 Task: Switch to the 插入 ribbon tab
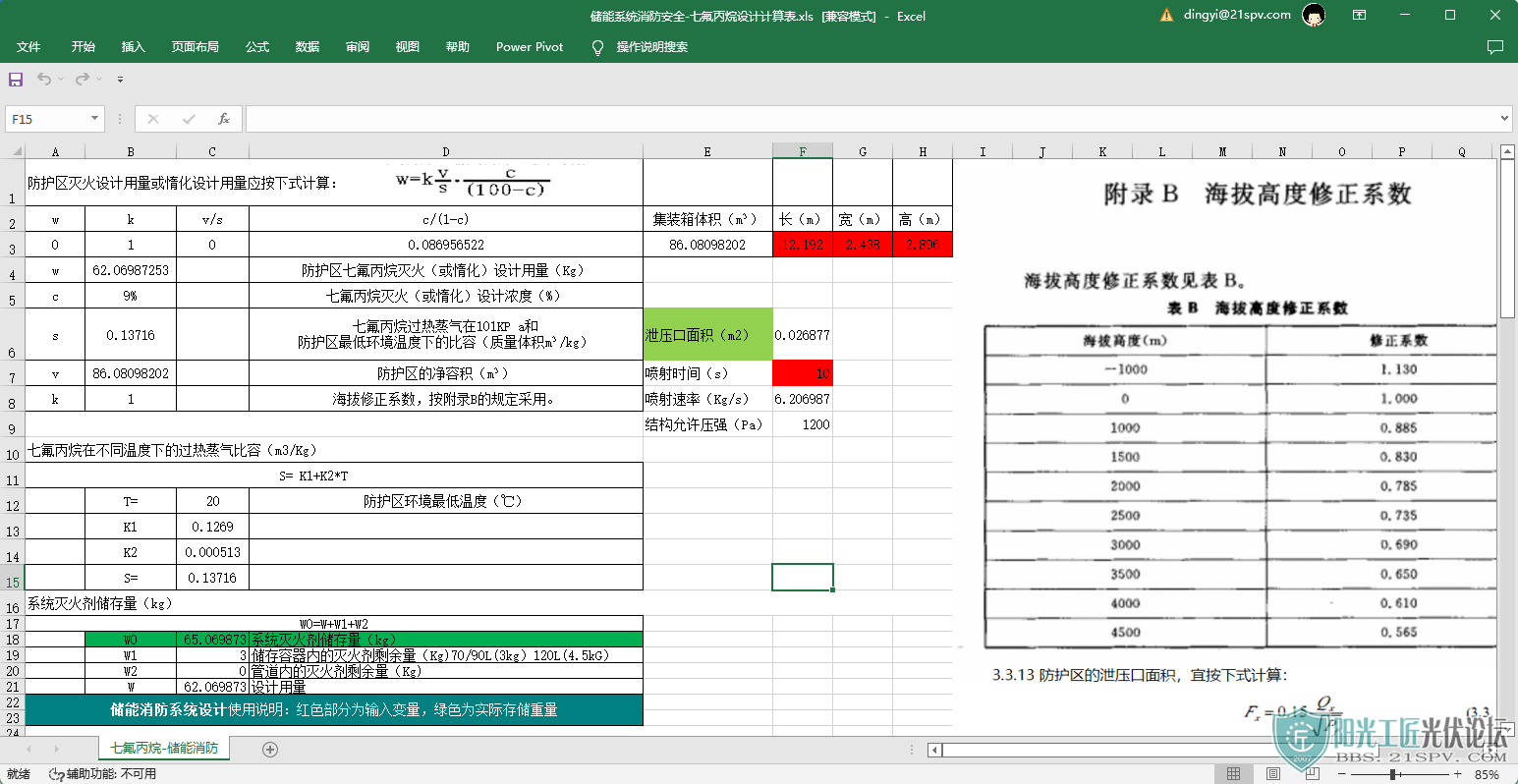pos(133,46)
